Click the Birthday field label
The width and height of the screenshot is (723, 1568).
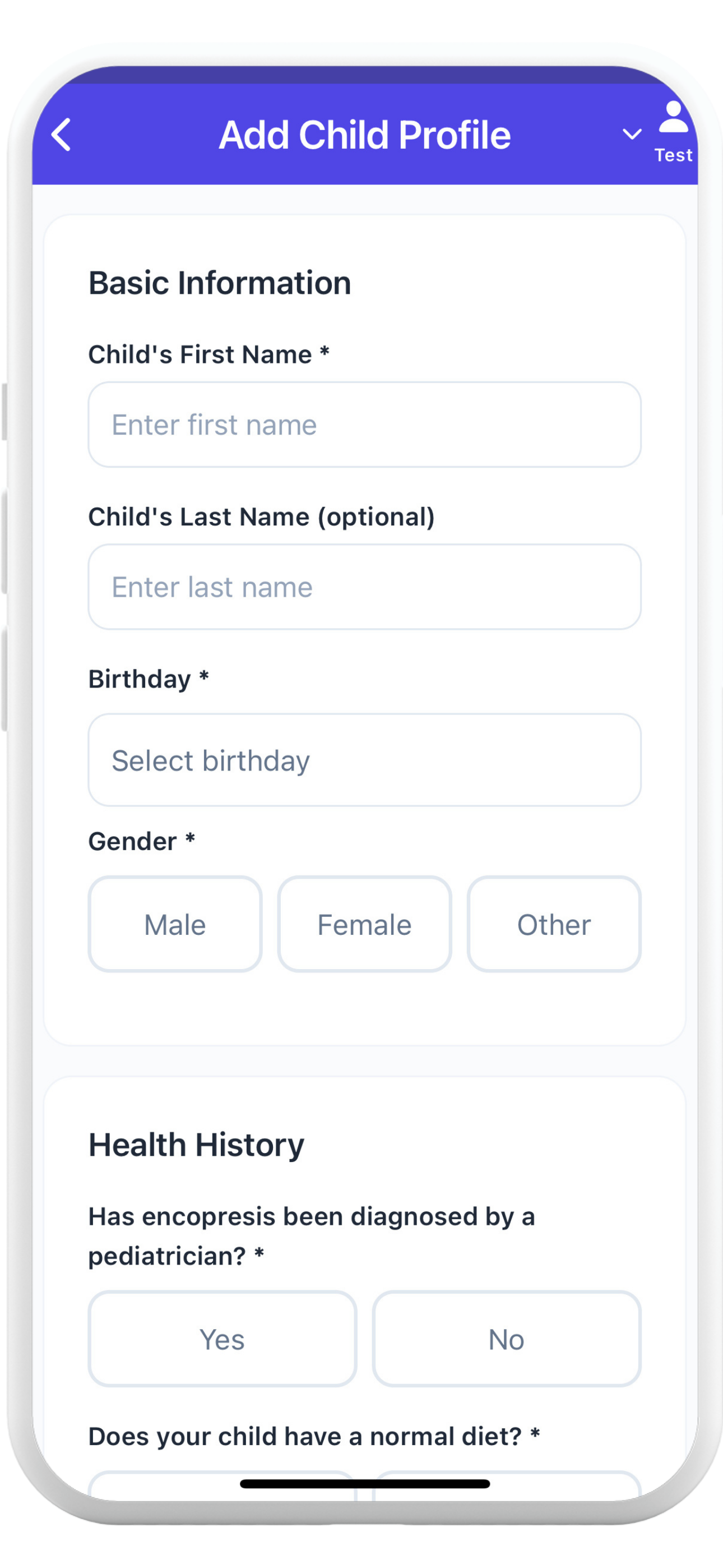[140, 679]
